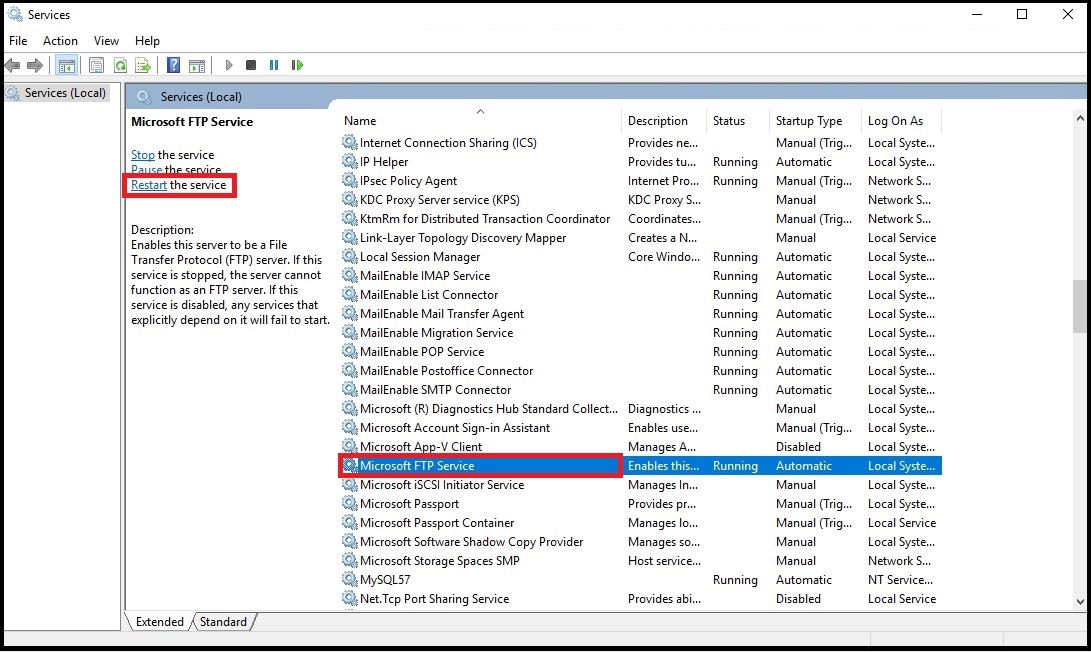This screenshot has width=1091, height=652.
Task: Open the Properties toolbar icon
Action: 96,66
